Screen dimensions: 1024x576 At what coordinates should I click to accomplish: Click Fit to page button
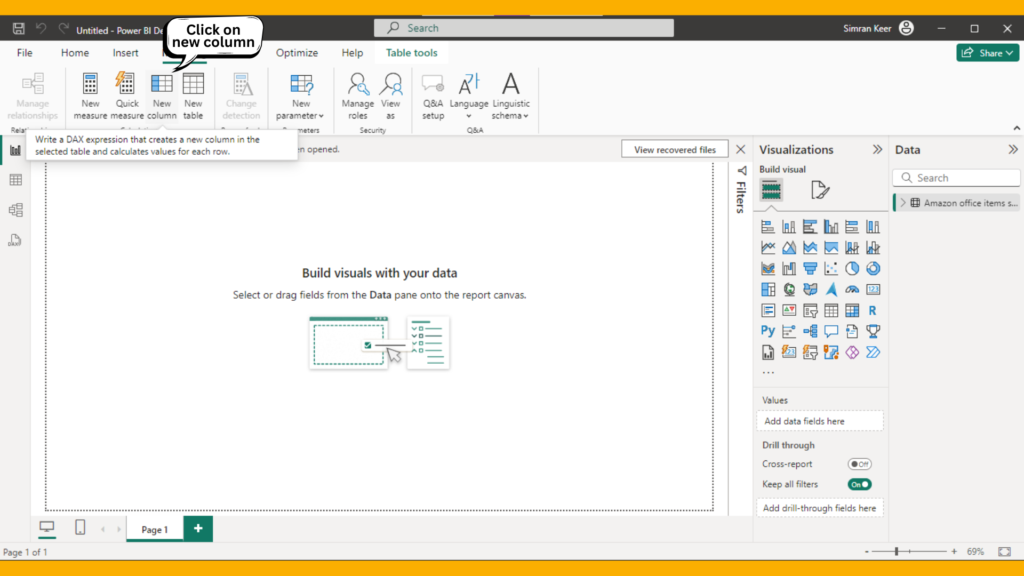tap(1004, 552)
